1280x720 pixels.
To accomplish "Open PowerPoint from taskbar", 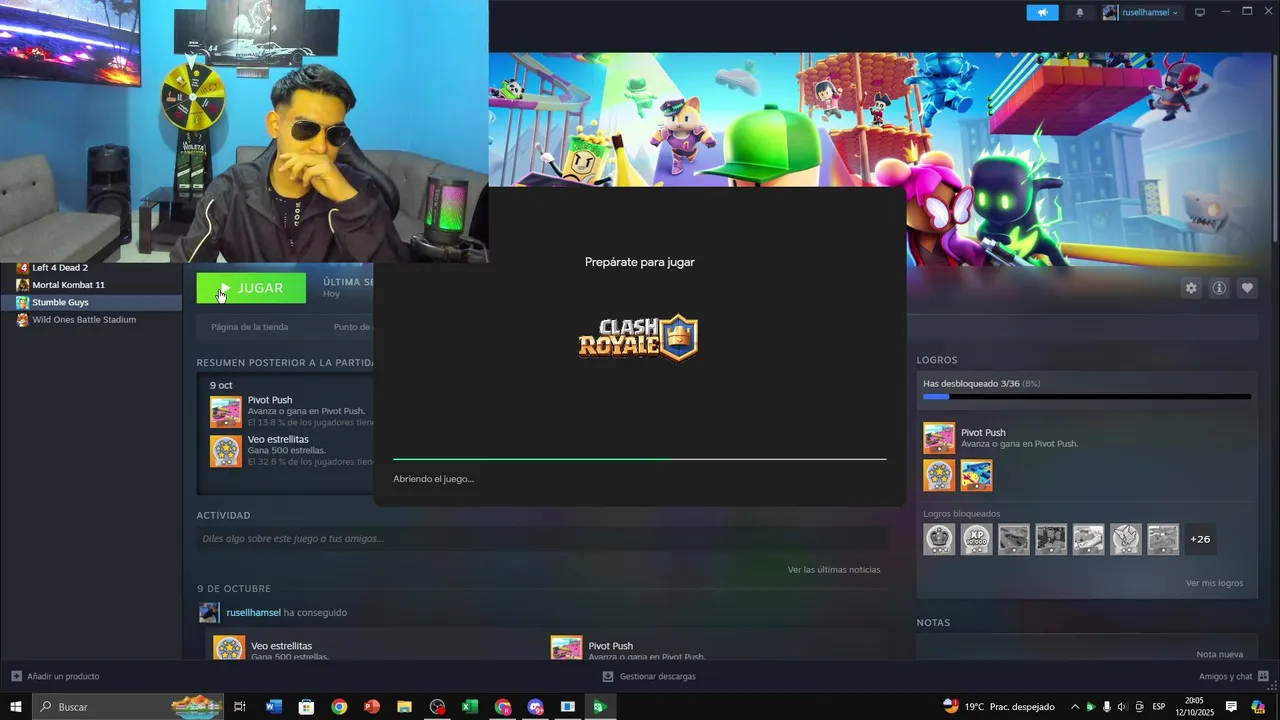I will click(x=372, y=707).
